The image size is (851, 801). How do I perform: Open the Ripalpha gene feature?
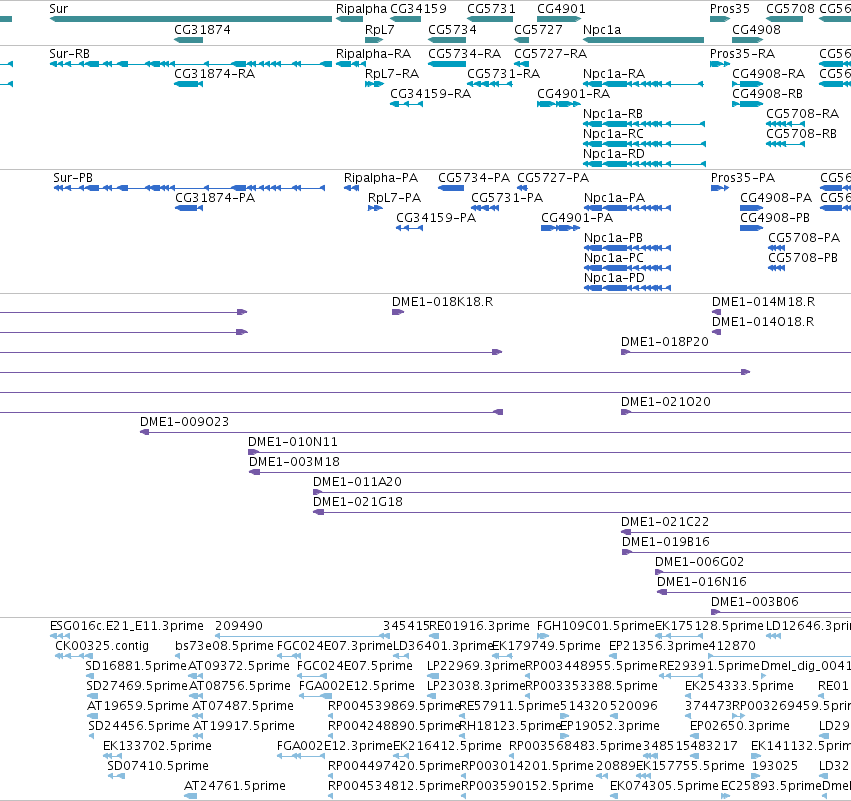(349, 19)
